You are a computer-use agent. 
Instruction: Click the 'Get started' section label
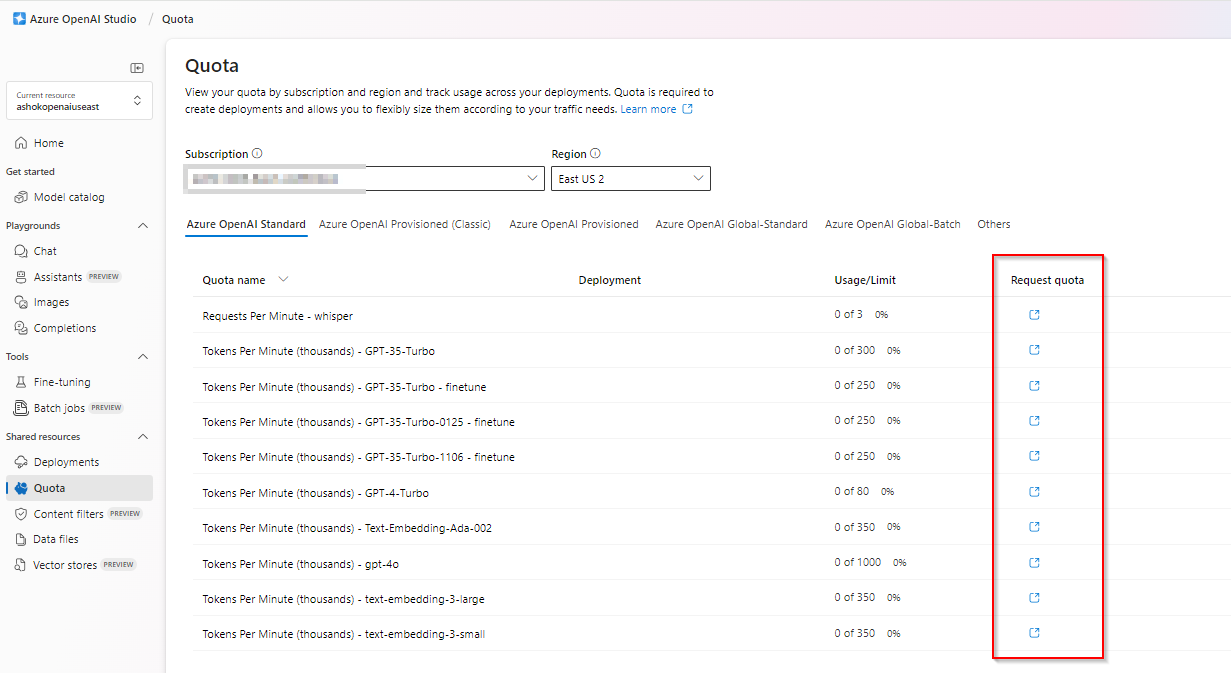[31, 172]
